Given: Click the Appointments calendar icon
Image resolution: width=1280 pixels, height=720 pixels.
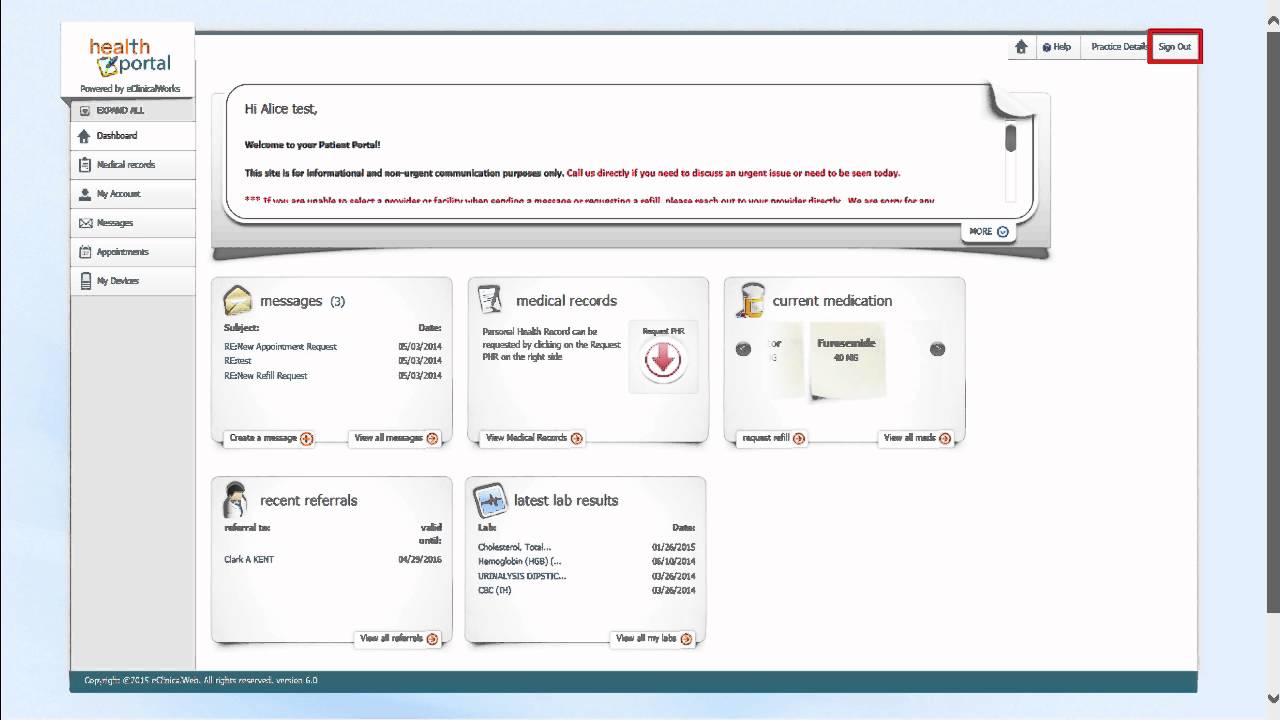Looking at the screenshot, I should coord(85,252).
